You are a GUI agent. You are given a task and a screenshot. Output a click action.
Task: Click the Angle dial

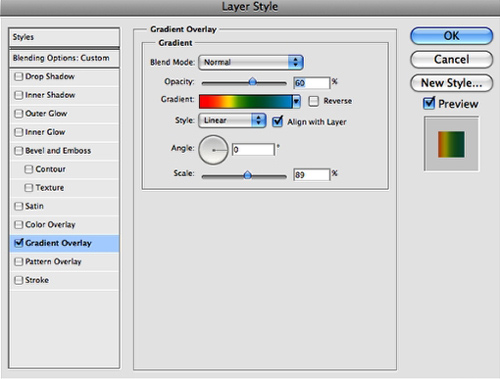(x=213, y=150)
